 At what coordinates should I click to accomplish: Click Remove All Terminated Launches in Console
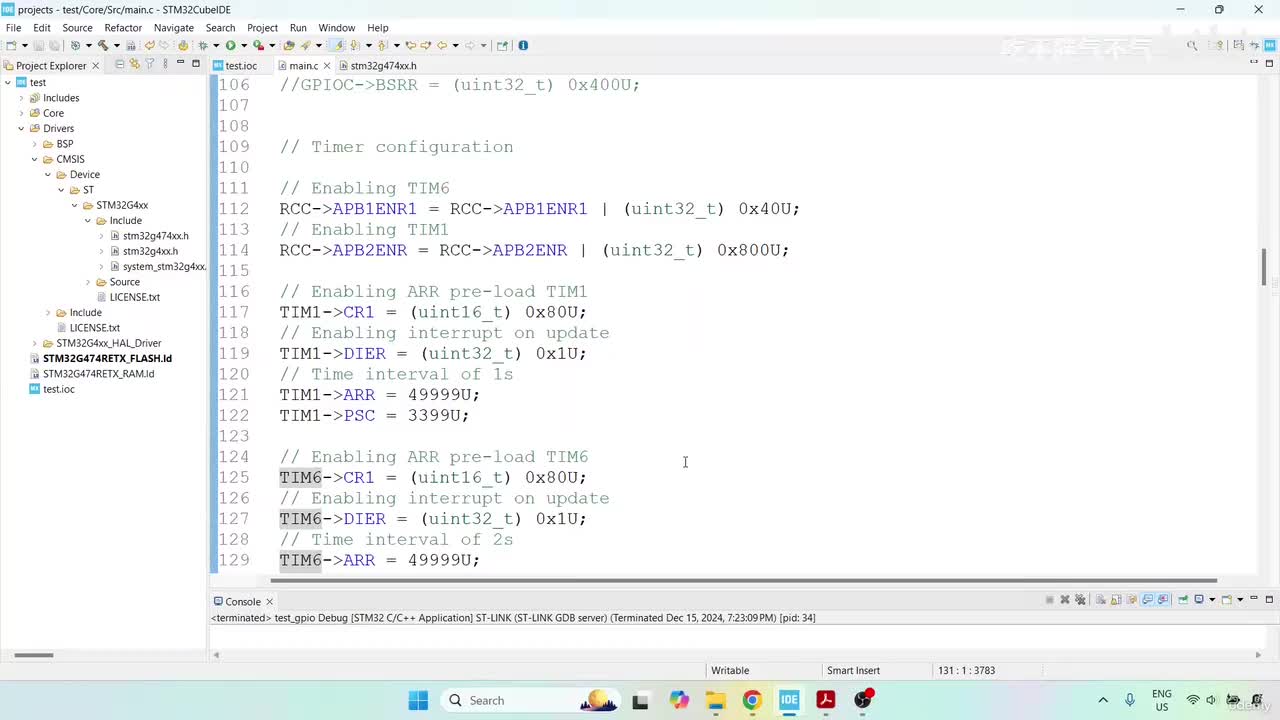pos(1080,600)
